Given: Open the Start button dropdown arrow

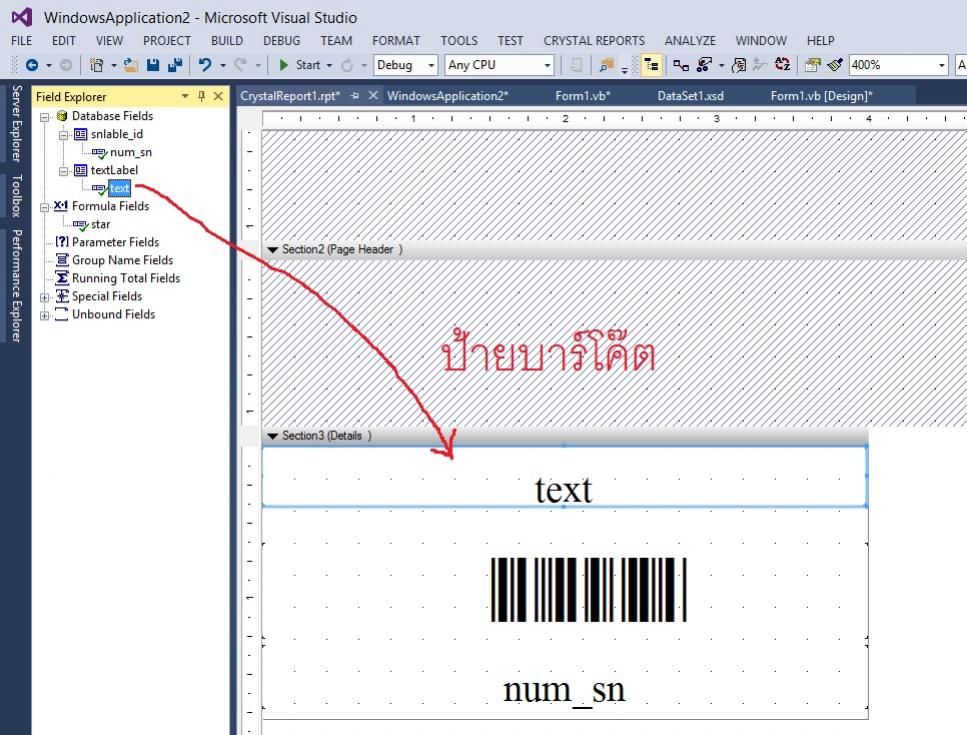Looking at the screenshot, I should (329, 65).
